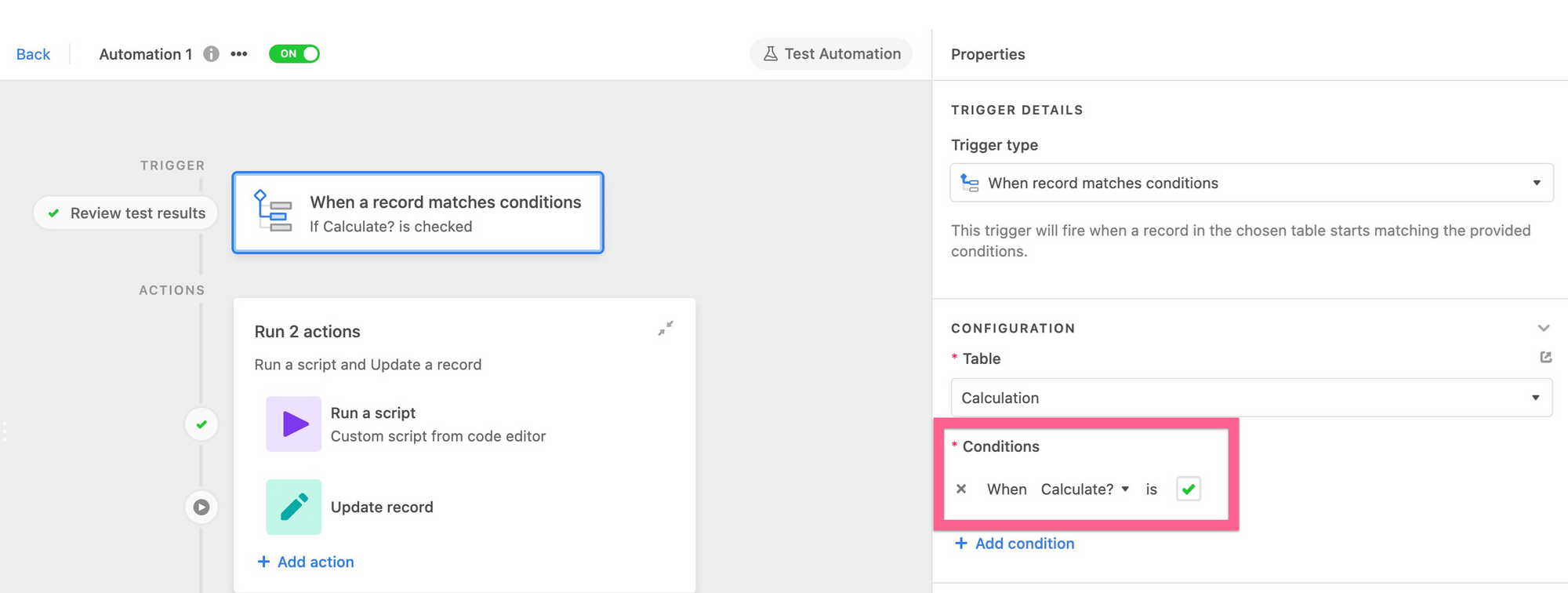Open the Trigger type dropdown
Image resolution: width=1568 pixels, height=593 pixels.
(1251, 183)
